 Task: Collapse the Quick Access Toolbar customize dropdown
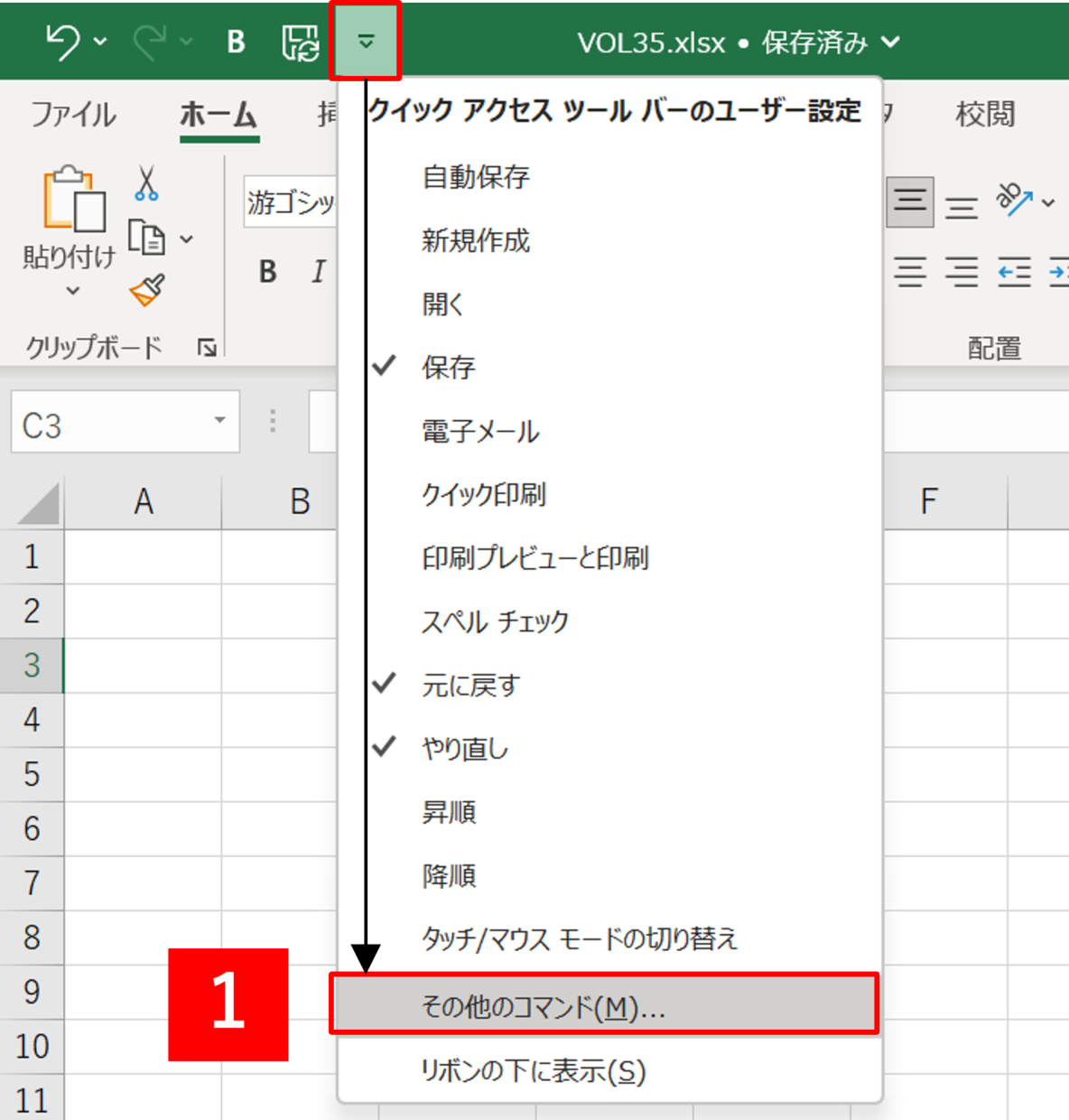tap(366, 42)
